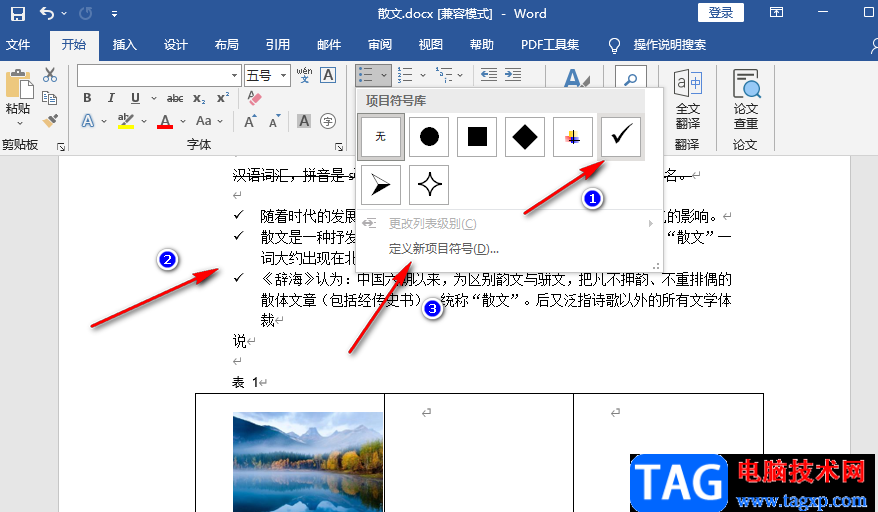Viewport: 878px width, 512px height.
Task: Decrease font size with shrink icon
Action: 274,121
